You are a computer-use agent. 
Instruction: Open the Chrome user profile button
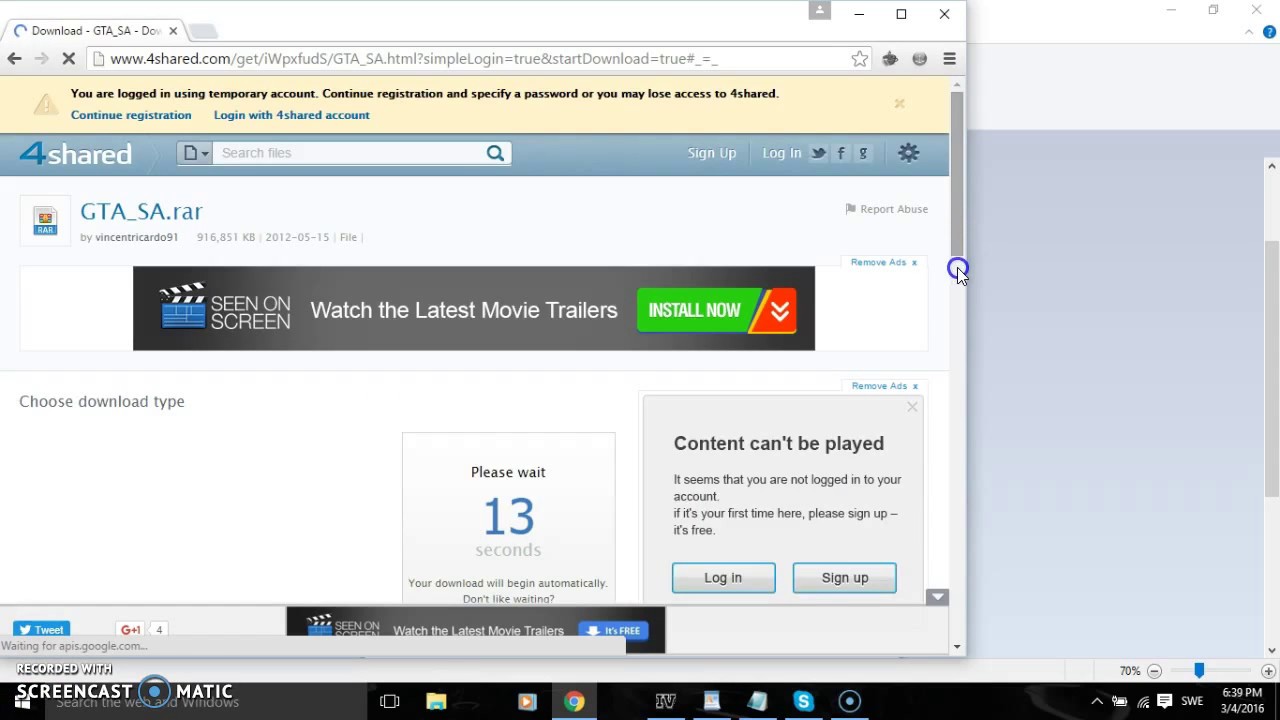819,11
